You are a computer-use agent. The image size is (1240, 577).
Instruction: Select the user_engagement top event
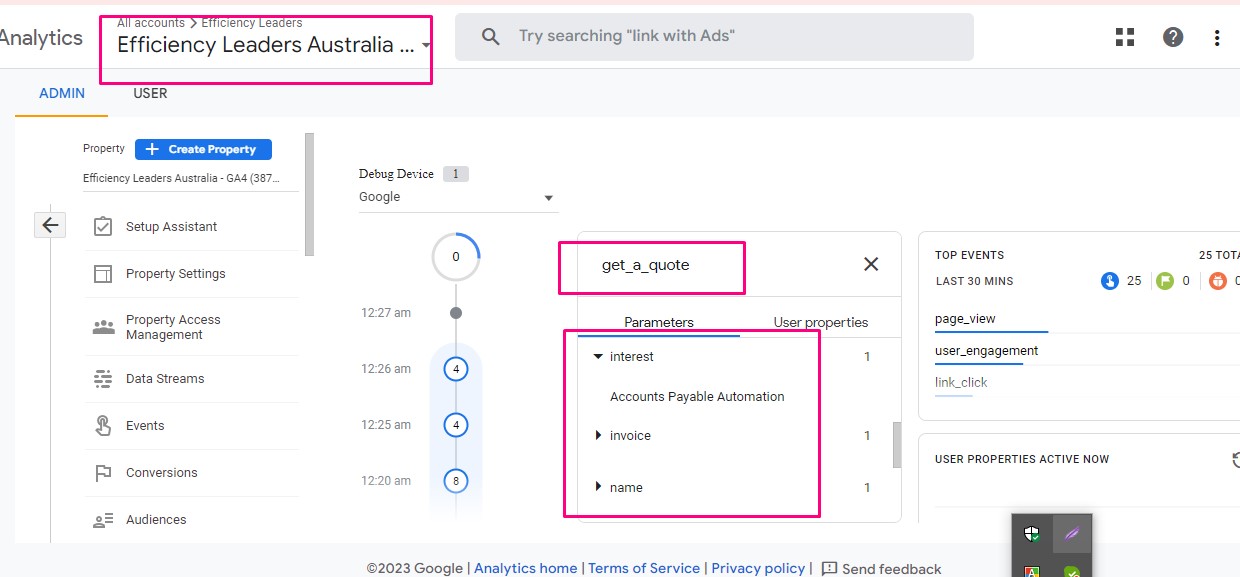986,351
